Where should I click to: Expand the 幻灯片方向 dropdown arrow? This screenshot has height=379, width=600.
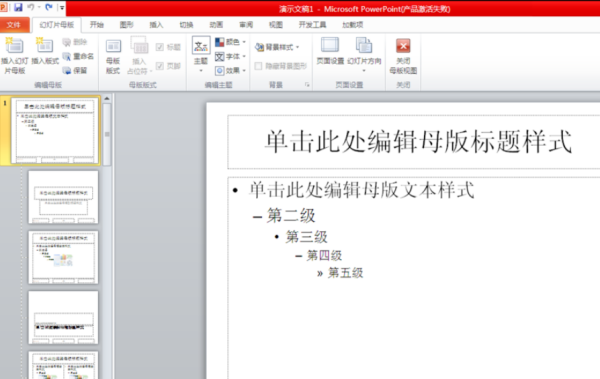click(x=364, y=71)
